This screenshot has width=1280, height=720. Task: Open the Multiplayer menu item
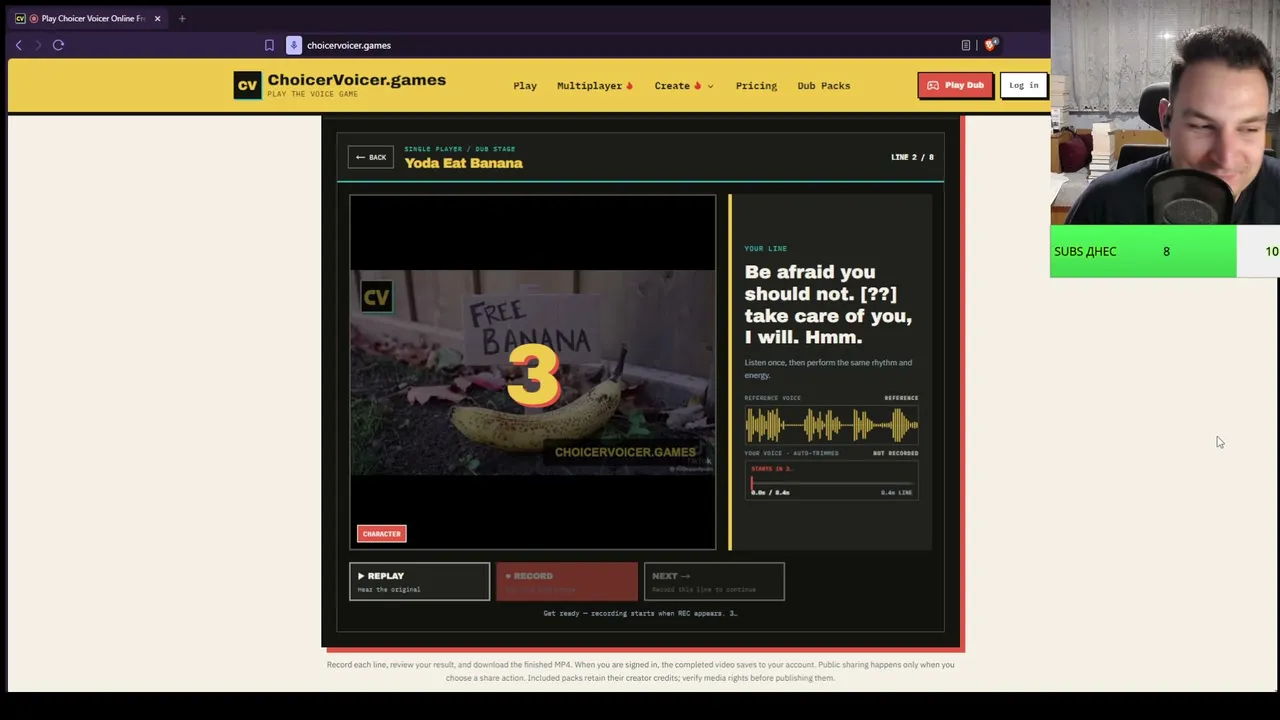point(595,86)
